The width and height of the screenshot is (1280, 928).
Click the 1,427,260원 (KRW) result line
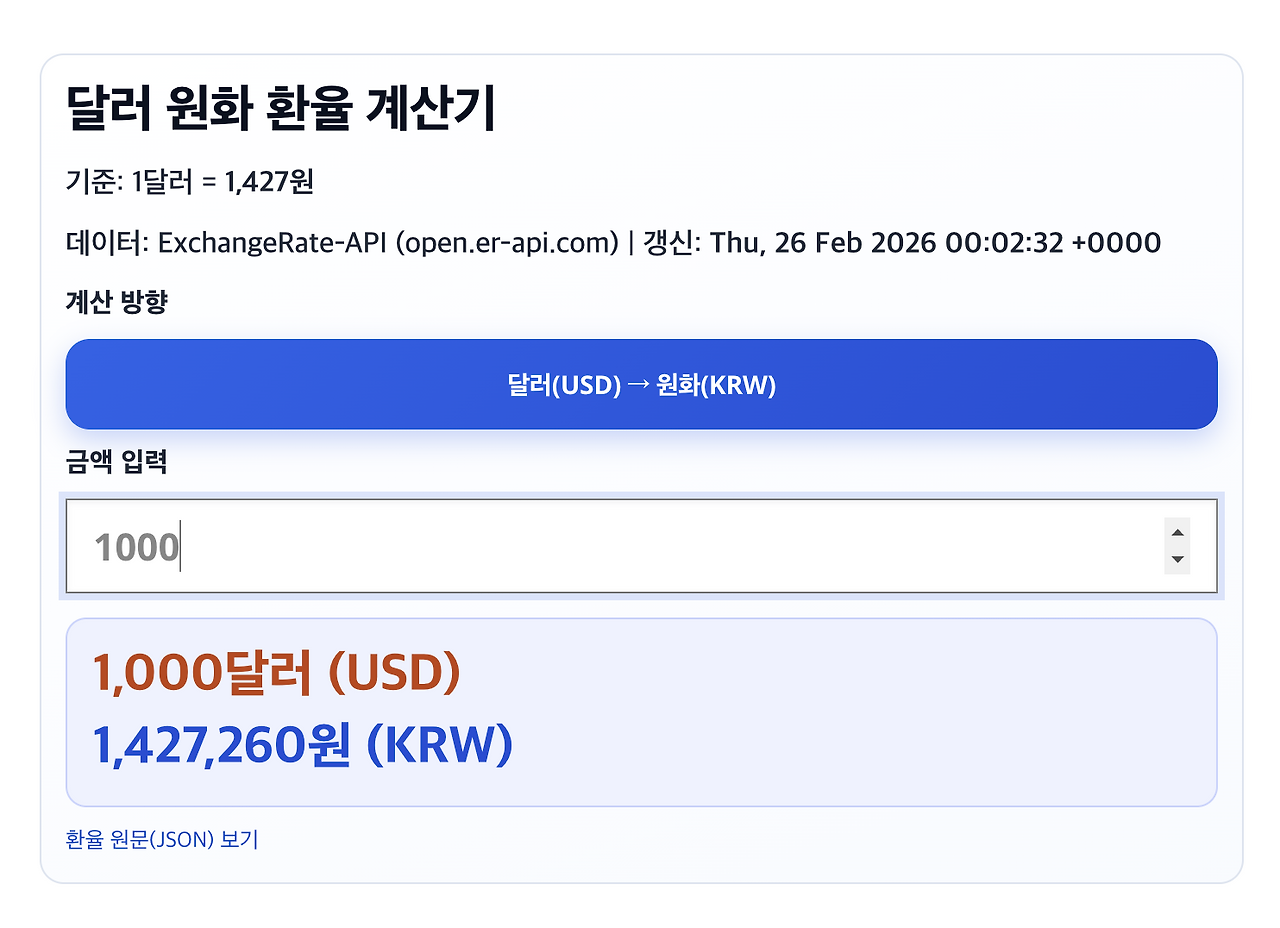pyautogui.click(x=300, y=744)
